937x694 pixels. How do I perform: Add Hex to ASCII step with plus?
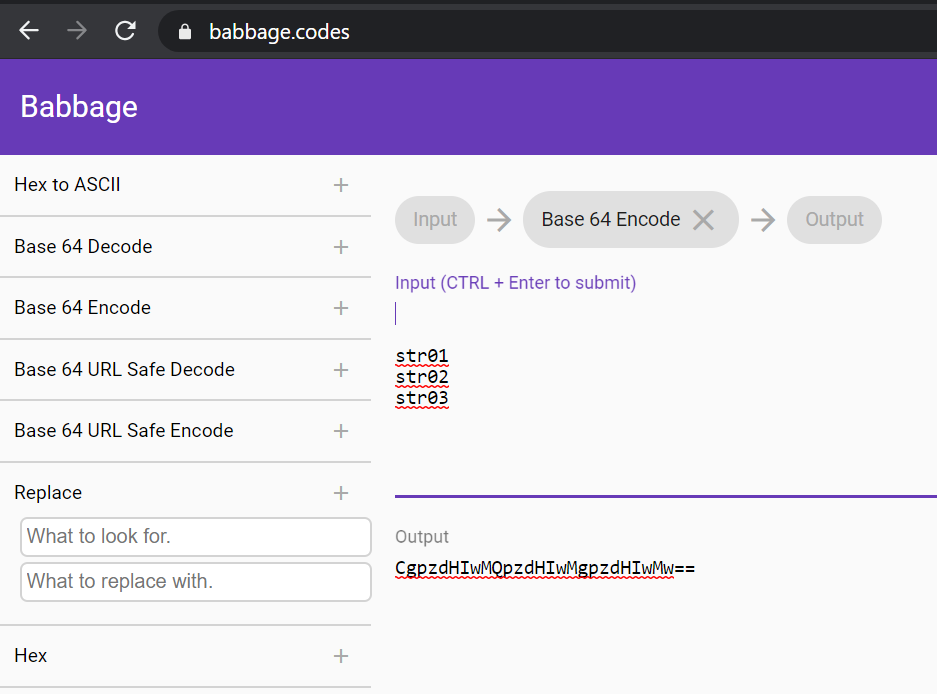click(x=341, y=185)
